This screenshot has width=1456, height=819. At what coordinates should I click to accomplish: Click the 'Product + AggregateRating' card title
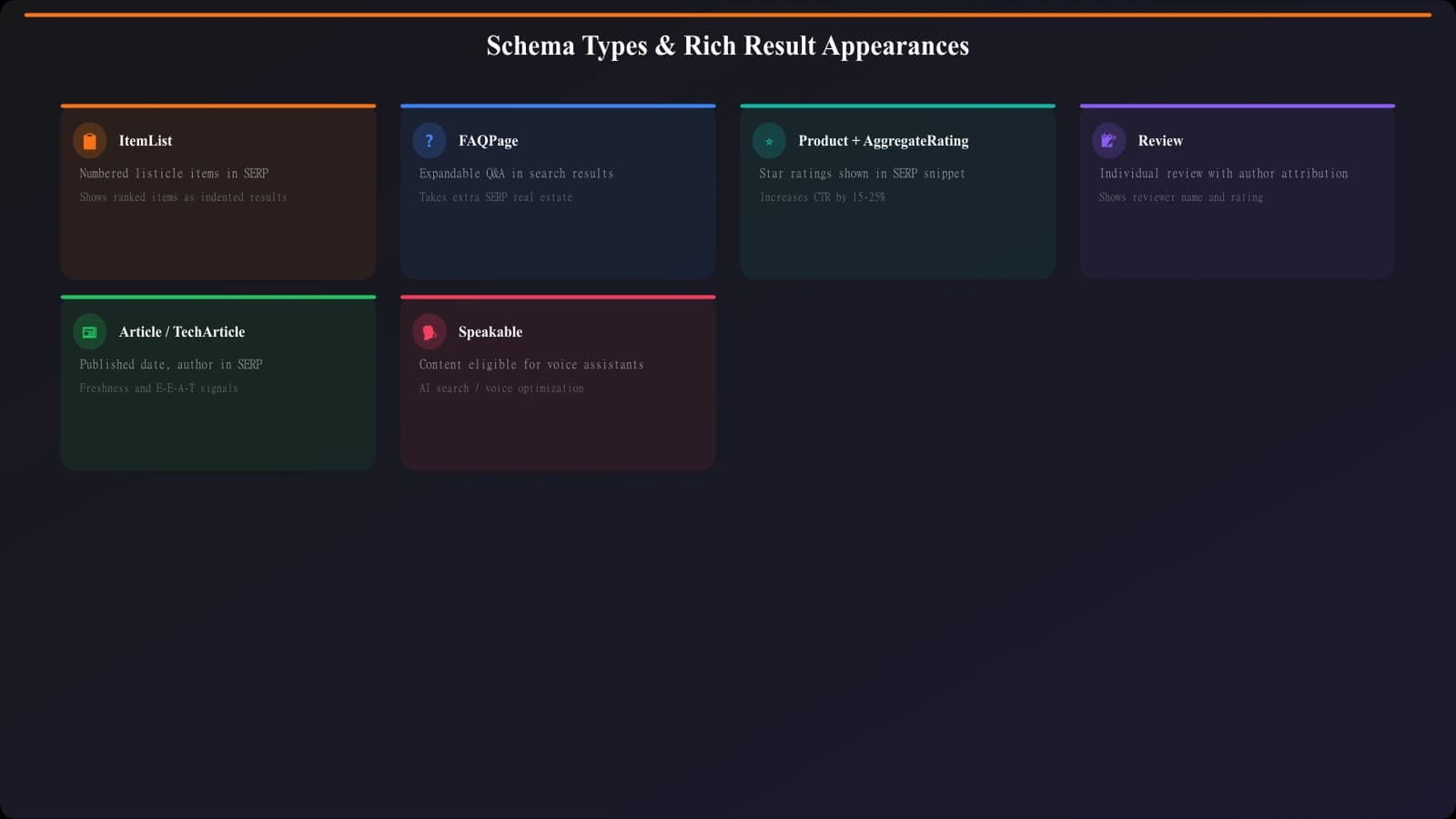[x=884, y=140]
